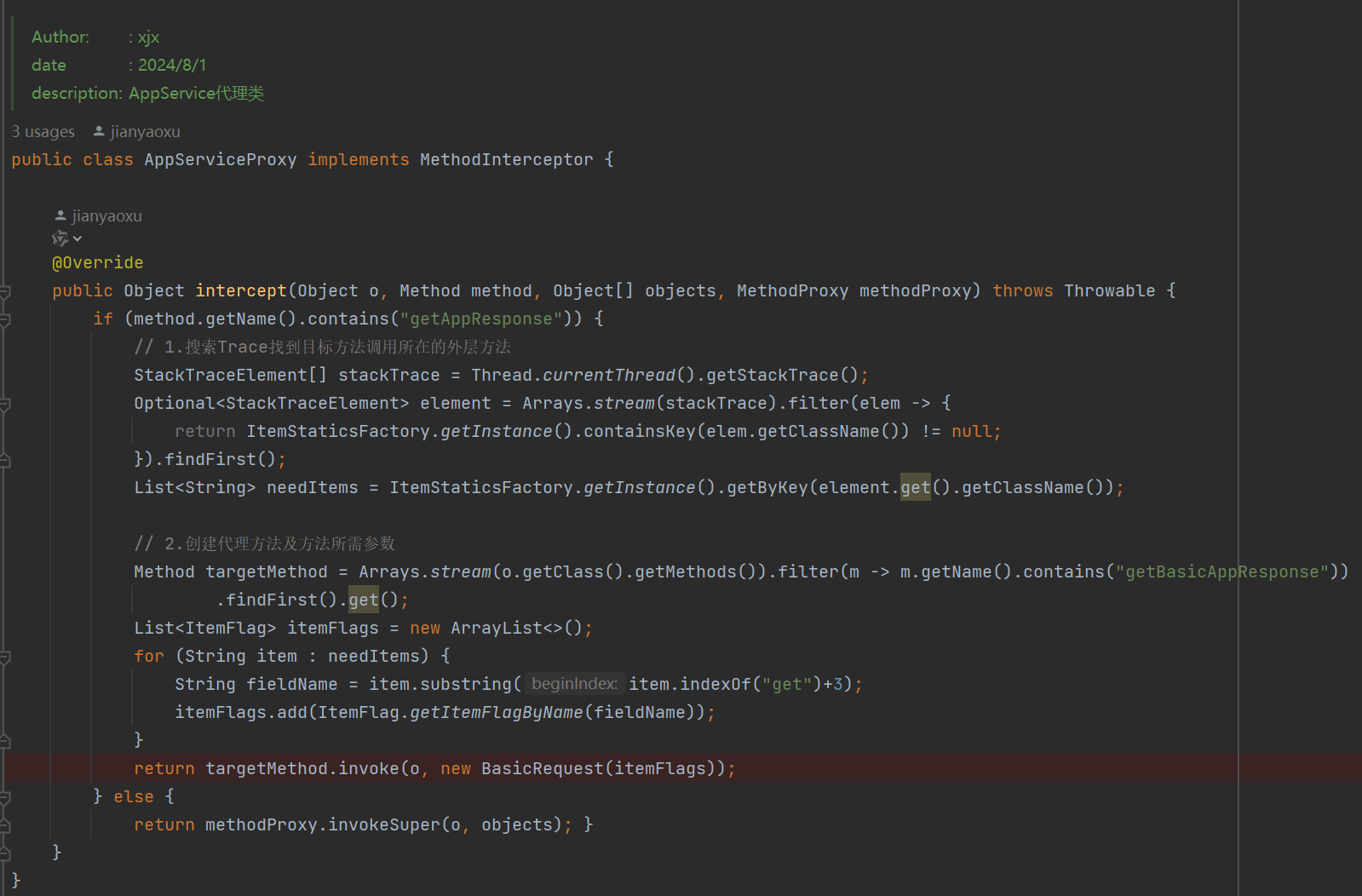Click the getItemFlagByName method call
1362x896 pixels.
click(497, 712)
